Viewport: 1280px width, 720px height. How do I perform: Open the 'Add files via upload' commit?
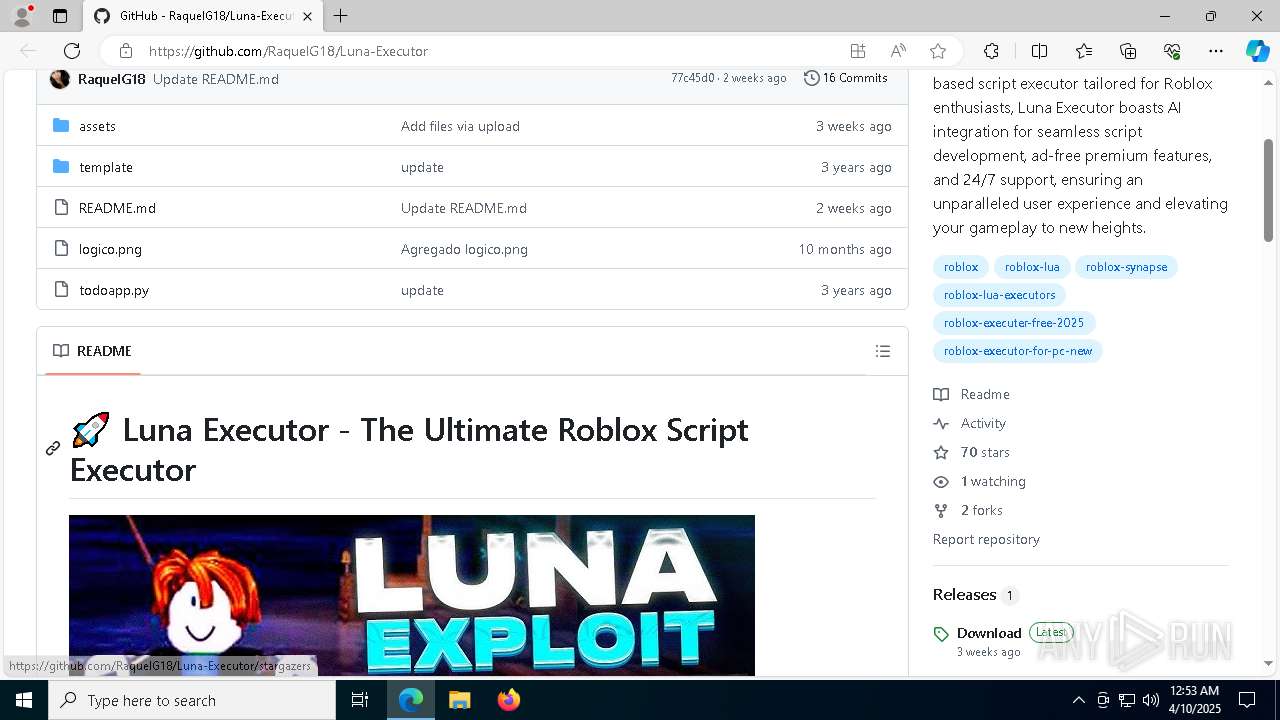[x=460, y=126]
